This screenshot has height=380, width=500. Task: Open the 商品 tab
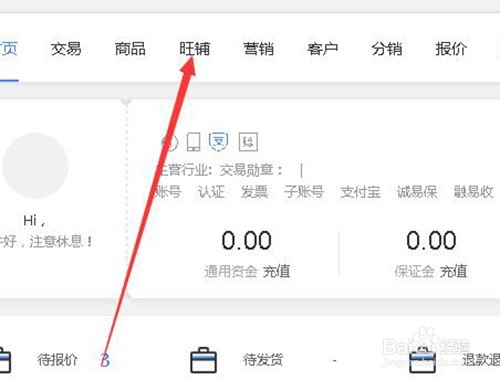tap(130, 49)
